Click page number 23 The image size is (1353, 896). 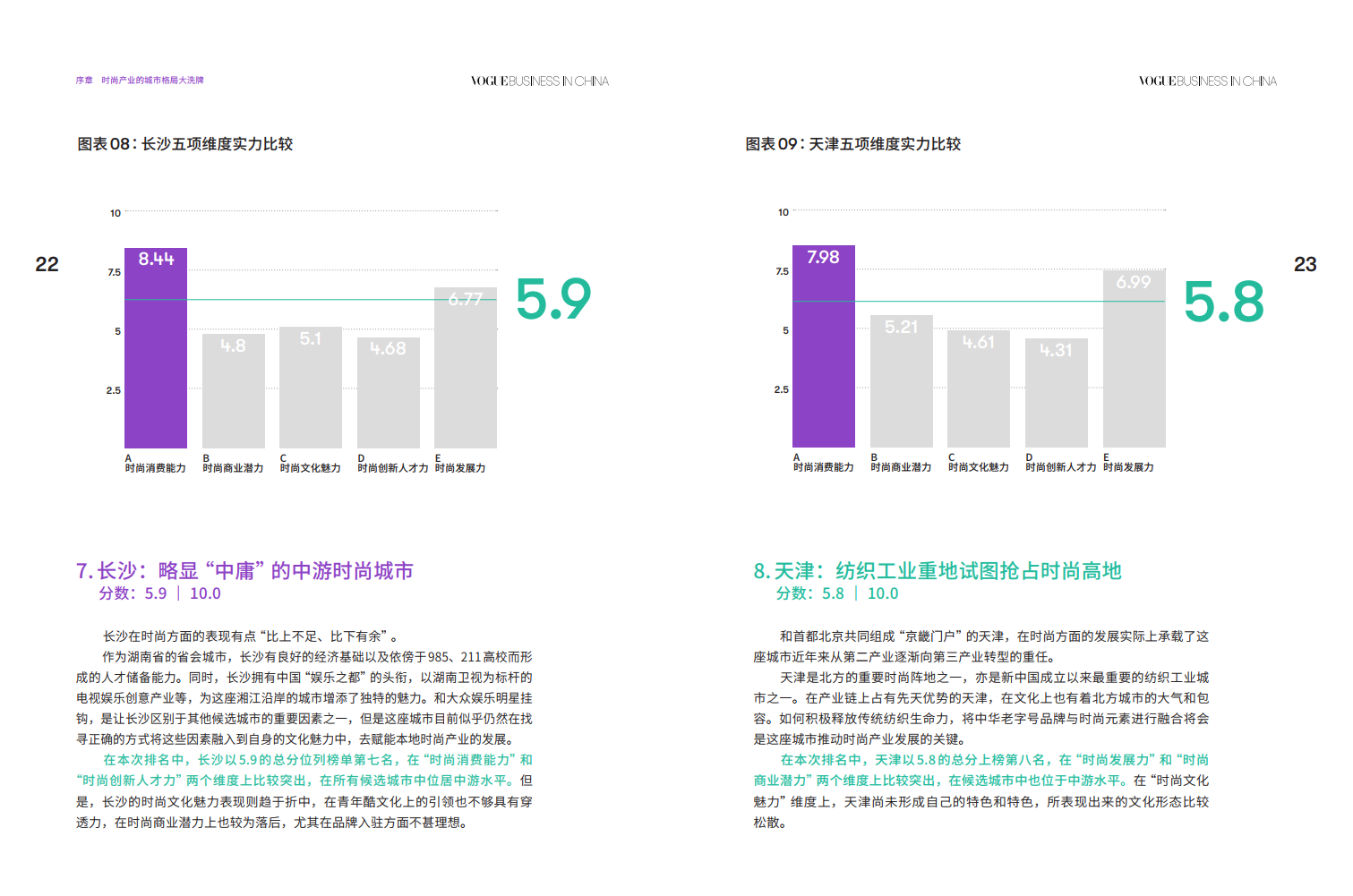coord(1305,264)
